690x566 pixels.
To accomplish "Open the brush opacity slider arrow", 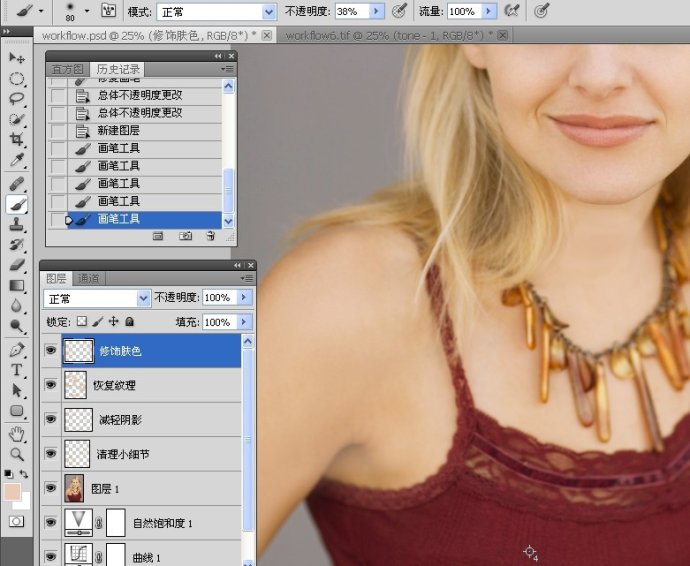I will [x=376, y=11].
